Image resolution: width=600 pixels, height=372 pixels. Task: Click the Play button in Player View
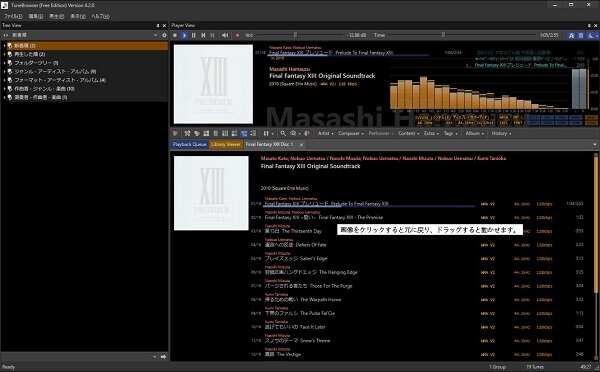(x=184, y=35)
